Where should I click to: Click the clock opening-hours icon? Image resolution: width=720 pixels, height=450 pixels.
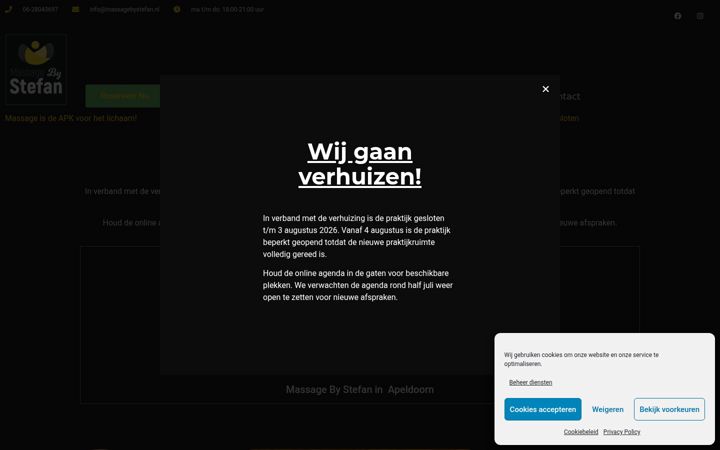[177, 9]
